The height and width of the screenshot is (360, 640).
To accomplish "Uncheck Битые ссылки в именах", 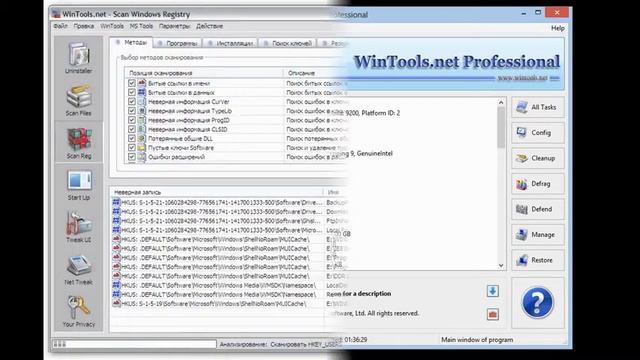I will coord(131,83).
